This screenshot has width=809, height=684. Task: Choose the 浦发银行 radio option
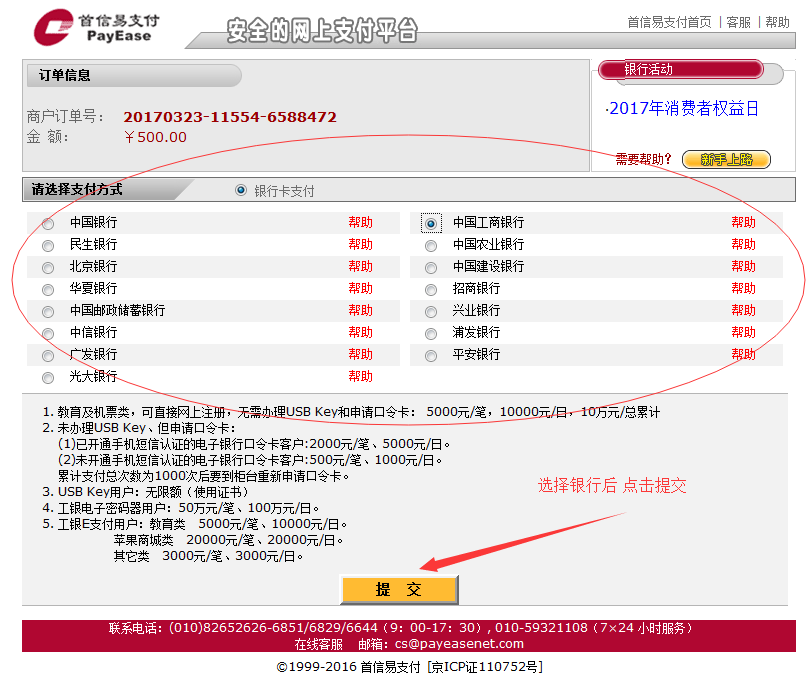tap(431, 334)
